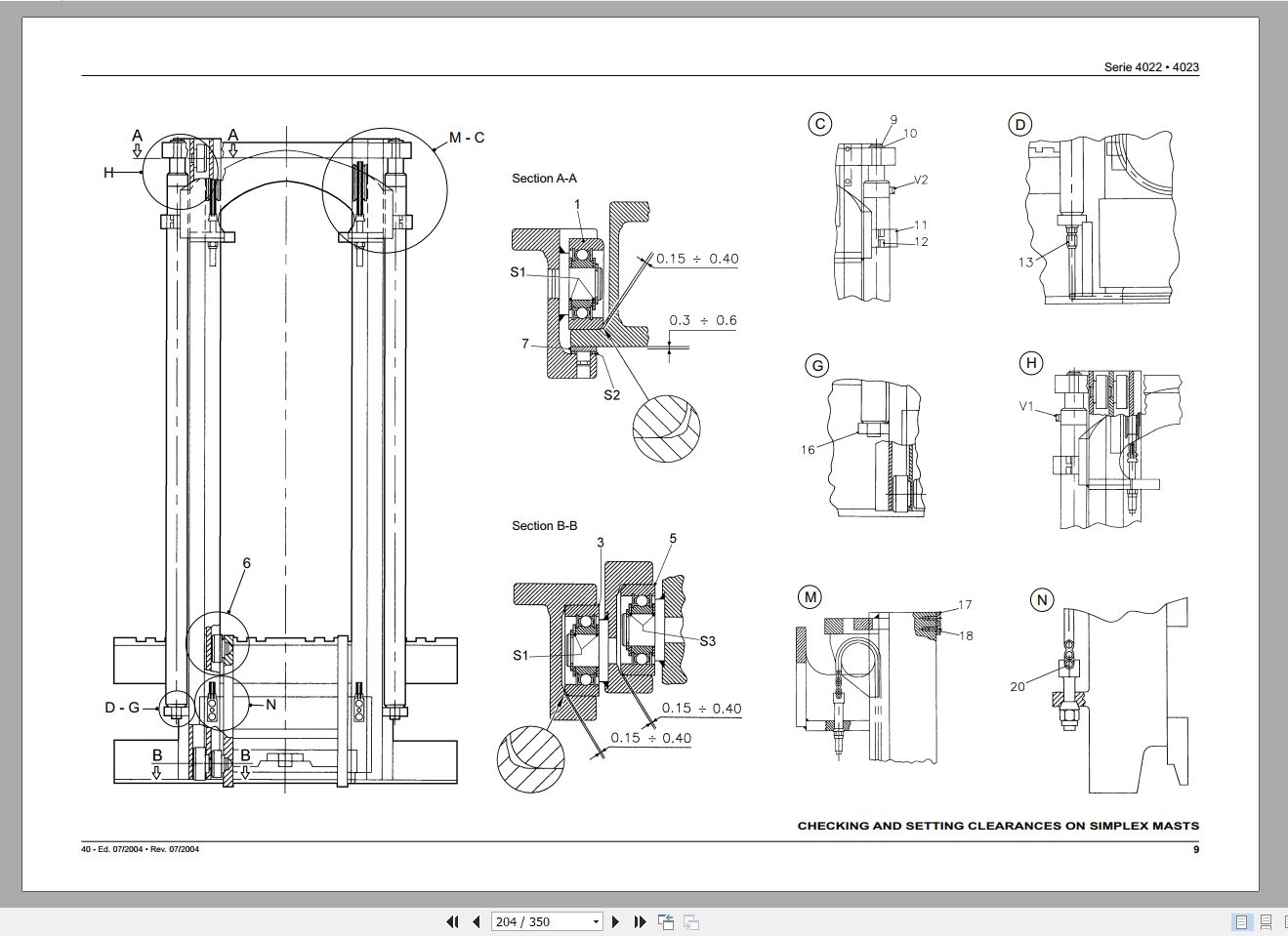Click inside the page number field showing 204 / 350
Screen dimensions: 1288x936
pos(532,921)
